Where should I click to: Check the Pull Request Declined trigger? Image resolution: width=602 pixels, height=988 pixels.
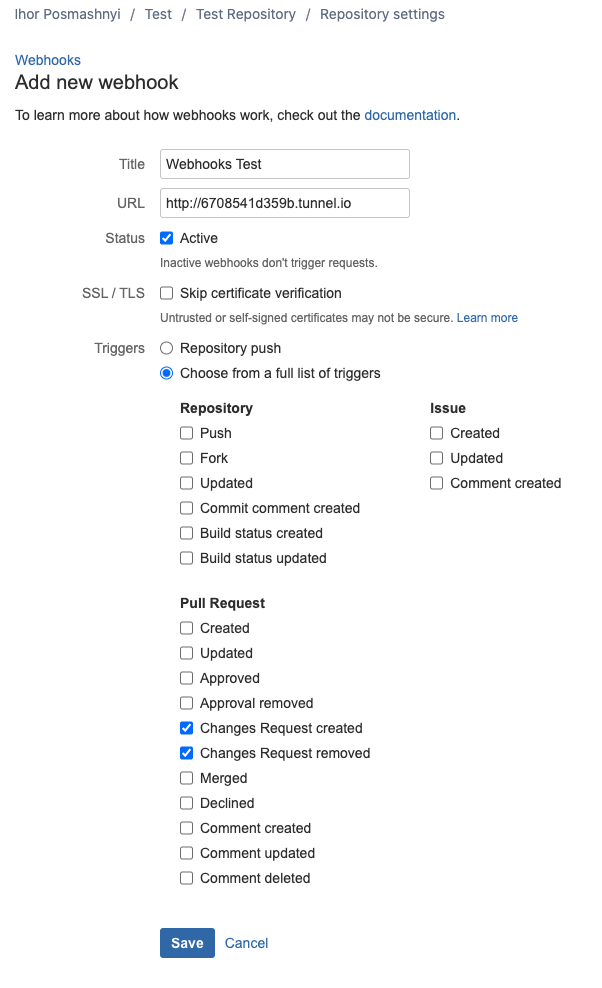pyautogui.click(x=186, y=803)
